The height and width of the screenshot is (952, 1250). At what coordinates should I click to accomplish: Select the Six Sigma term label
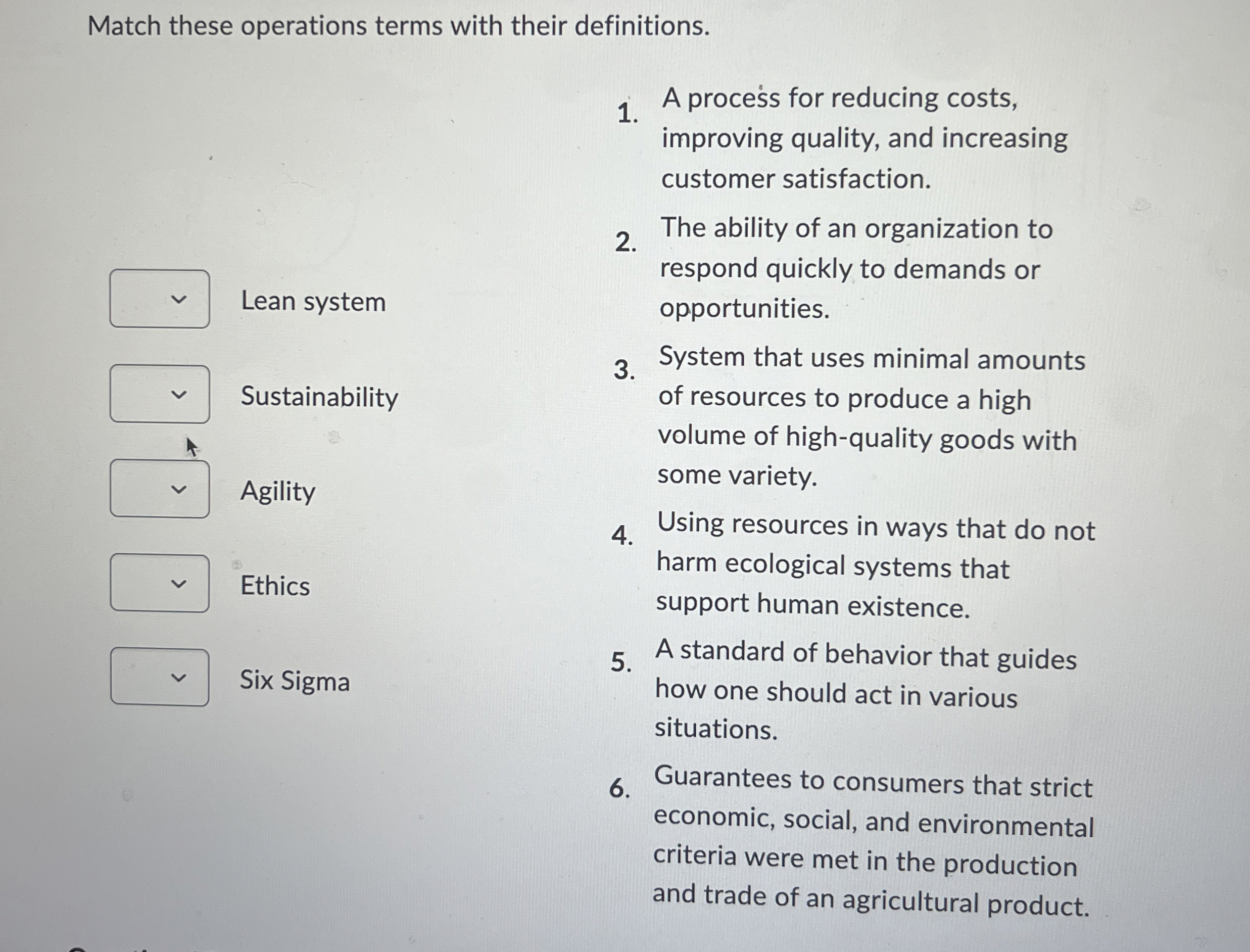coord(294,683)
